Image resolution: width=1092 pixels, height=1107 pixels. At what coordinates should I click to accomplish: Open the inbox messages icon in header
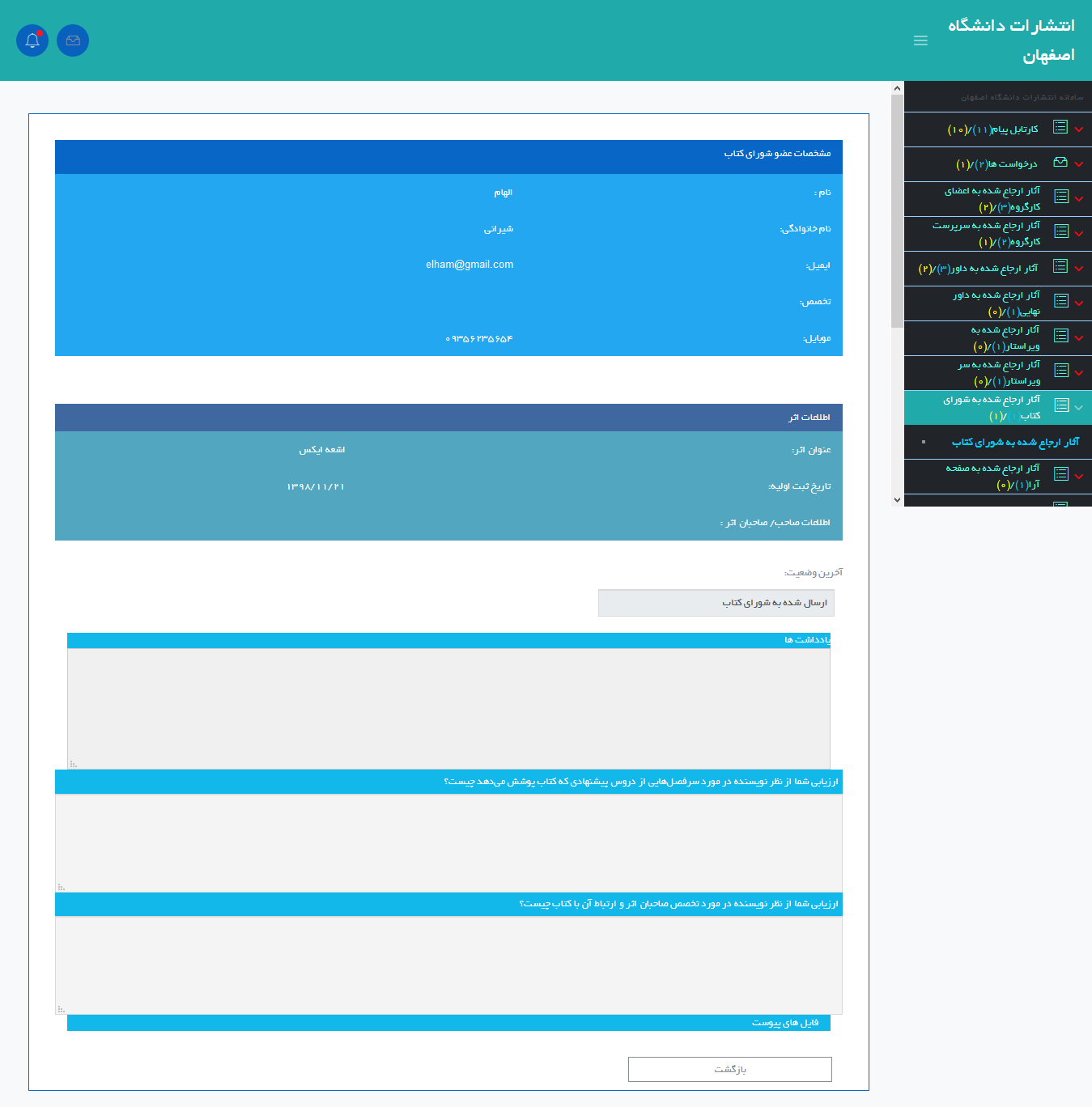coord(73,40)
